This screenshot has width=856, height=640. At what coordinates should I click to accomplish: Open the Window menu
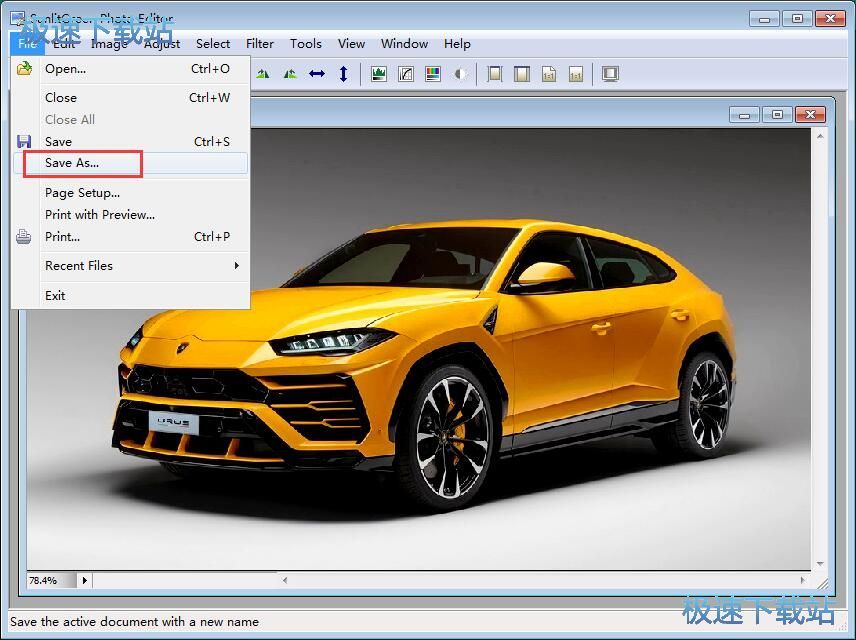pos(405,44)
